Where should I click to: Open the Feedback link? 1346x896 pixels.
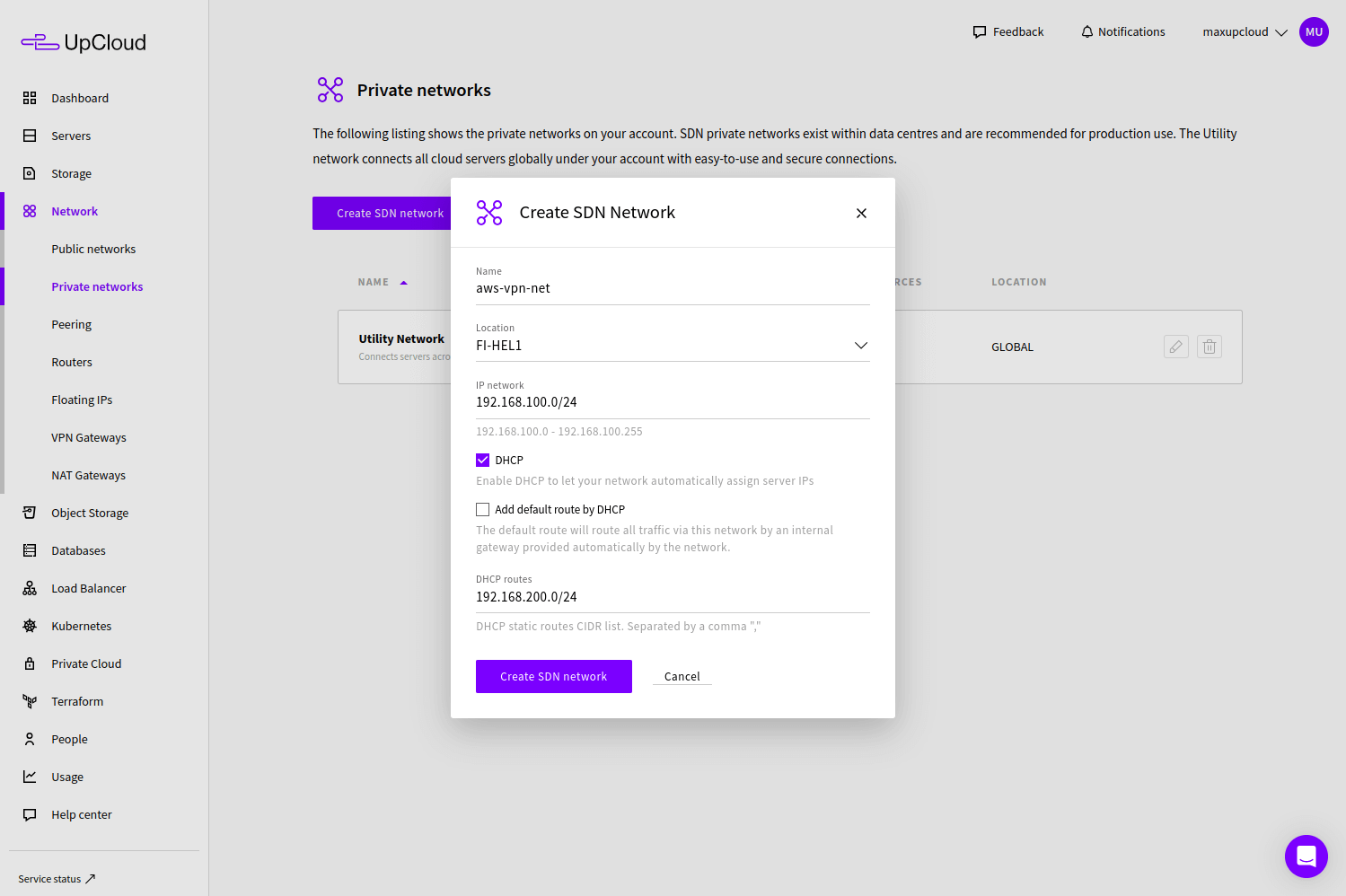tap(1008, 31)
